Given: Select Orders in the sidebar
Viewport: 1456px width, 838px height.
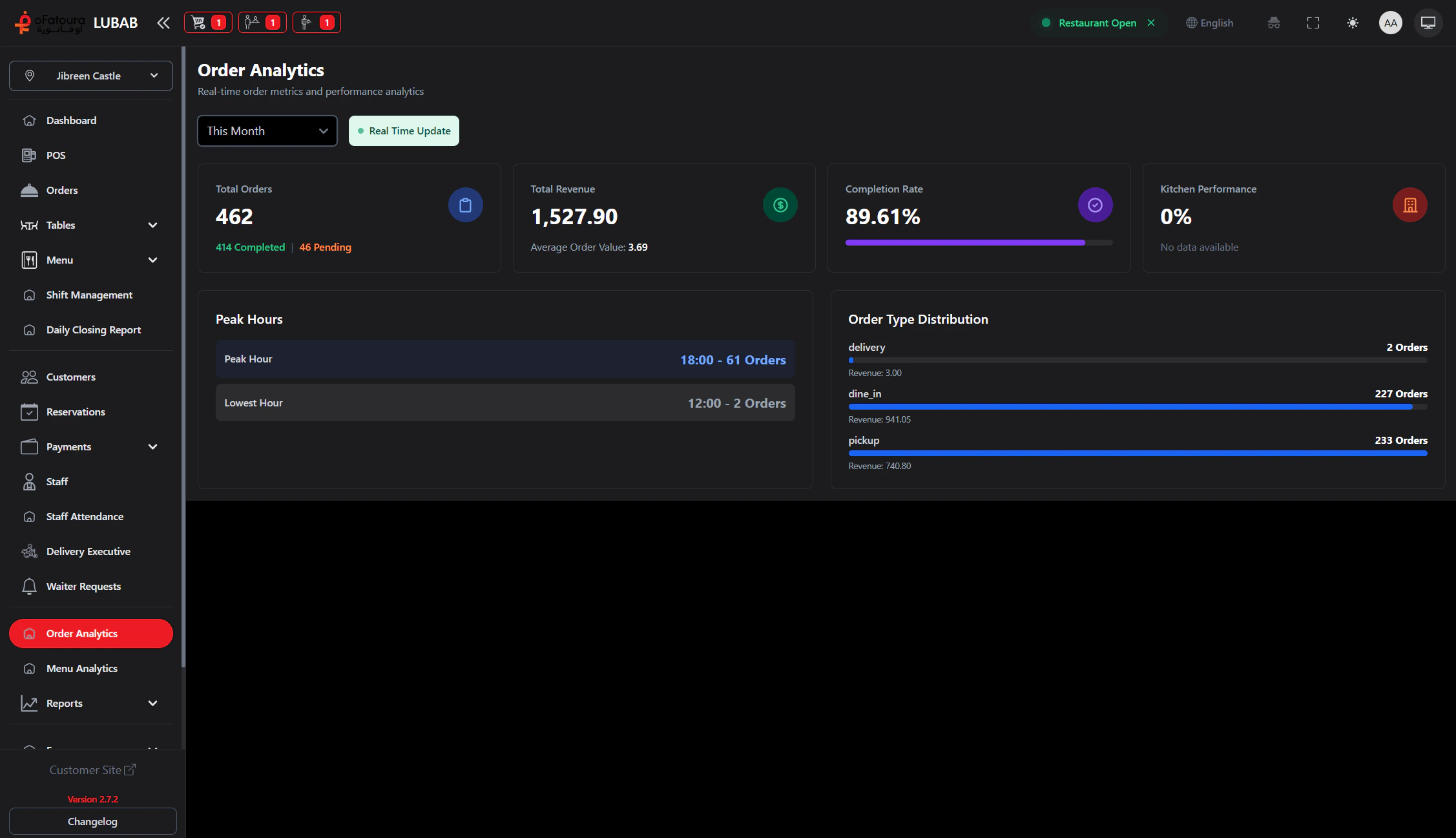Looking at the screenshot, I should pos(61,190).
